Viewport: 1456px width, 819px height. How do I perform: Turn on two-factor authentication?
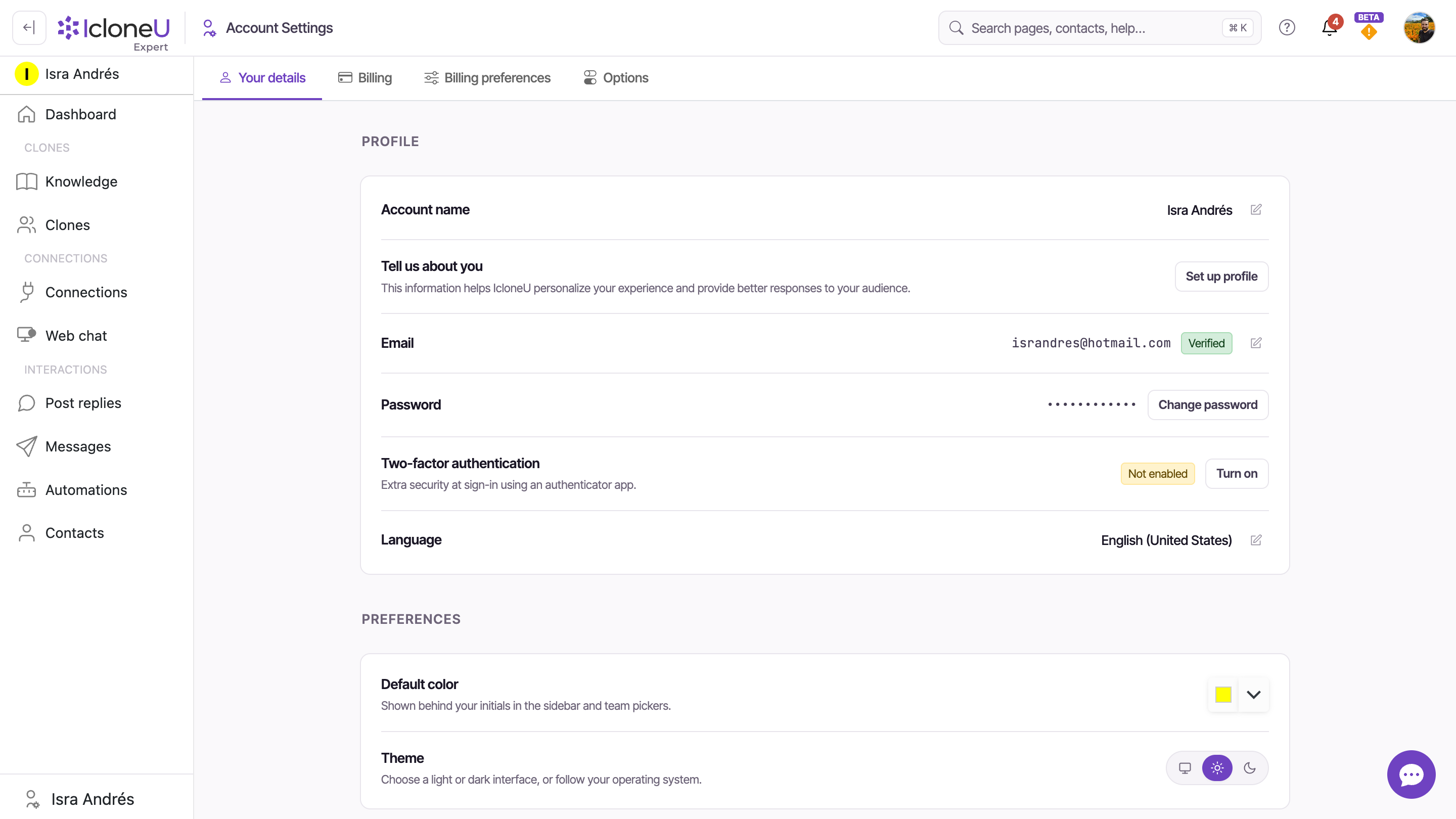(x=1237, y=474)
